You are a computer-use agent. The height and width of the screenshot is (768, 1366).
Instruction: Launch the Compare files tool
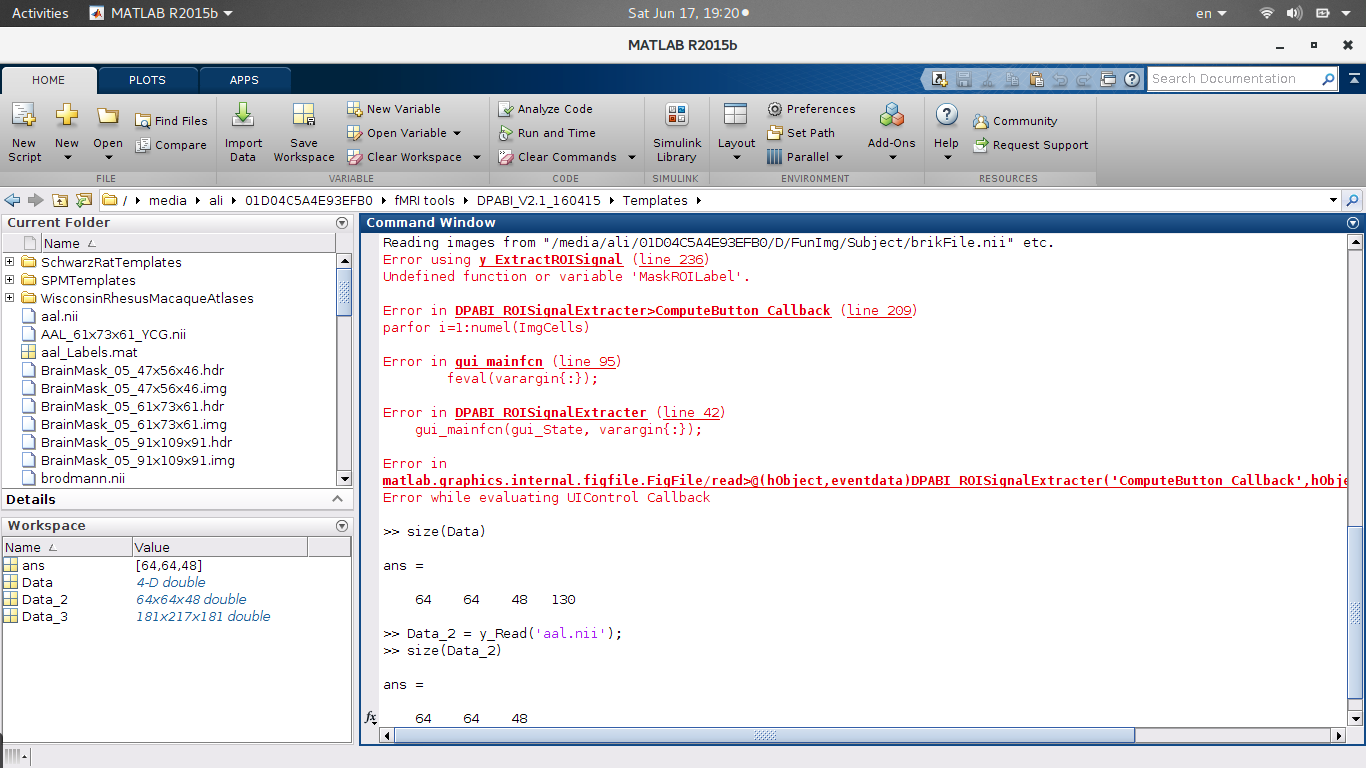[x=170, y=145]
